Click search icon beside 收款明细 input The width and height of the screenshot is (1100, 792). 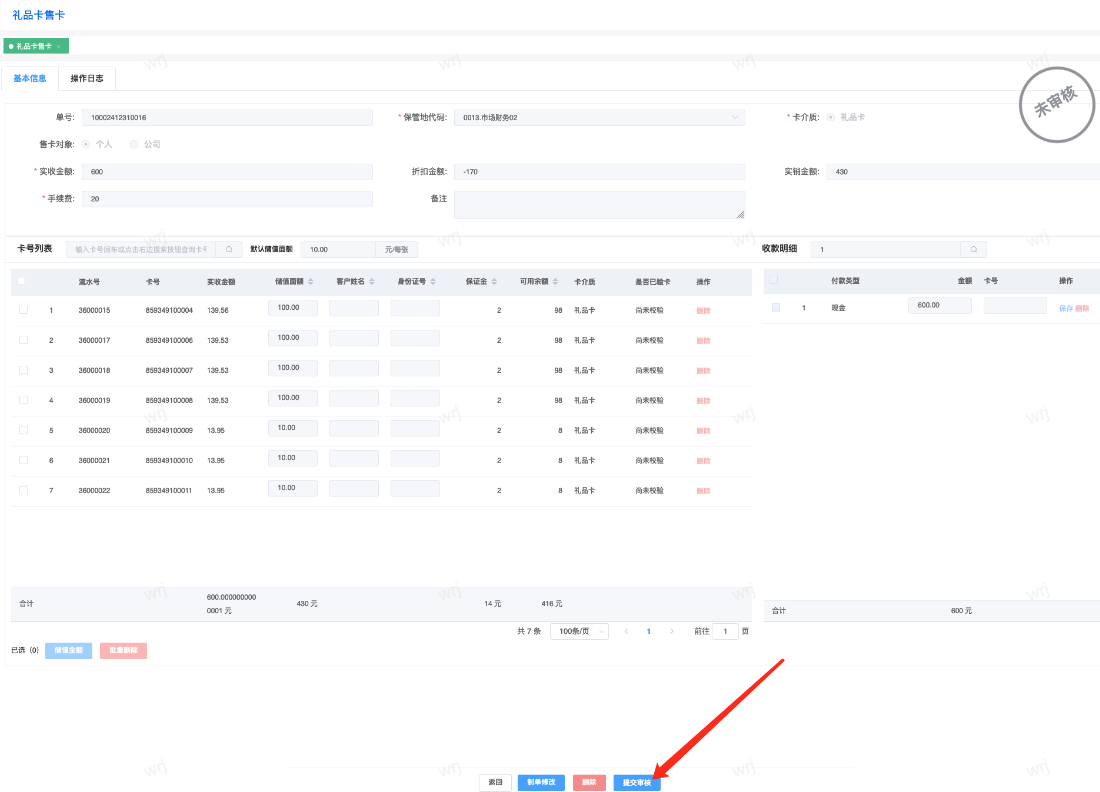[x=973, y=249]
